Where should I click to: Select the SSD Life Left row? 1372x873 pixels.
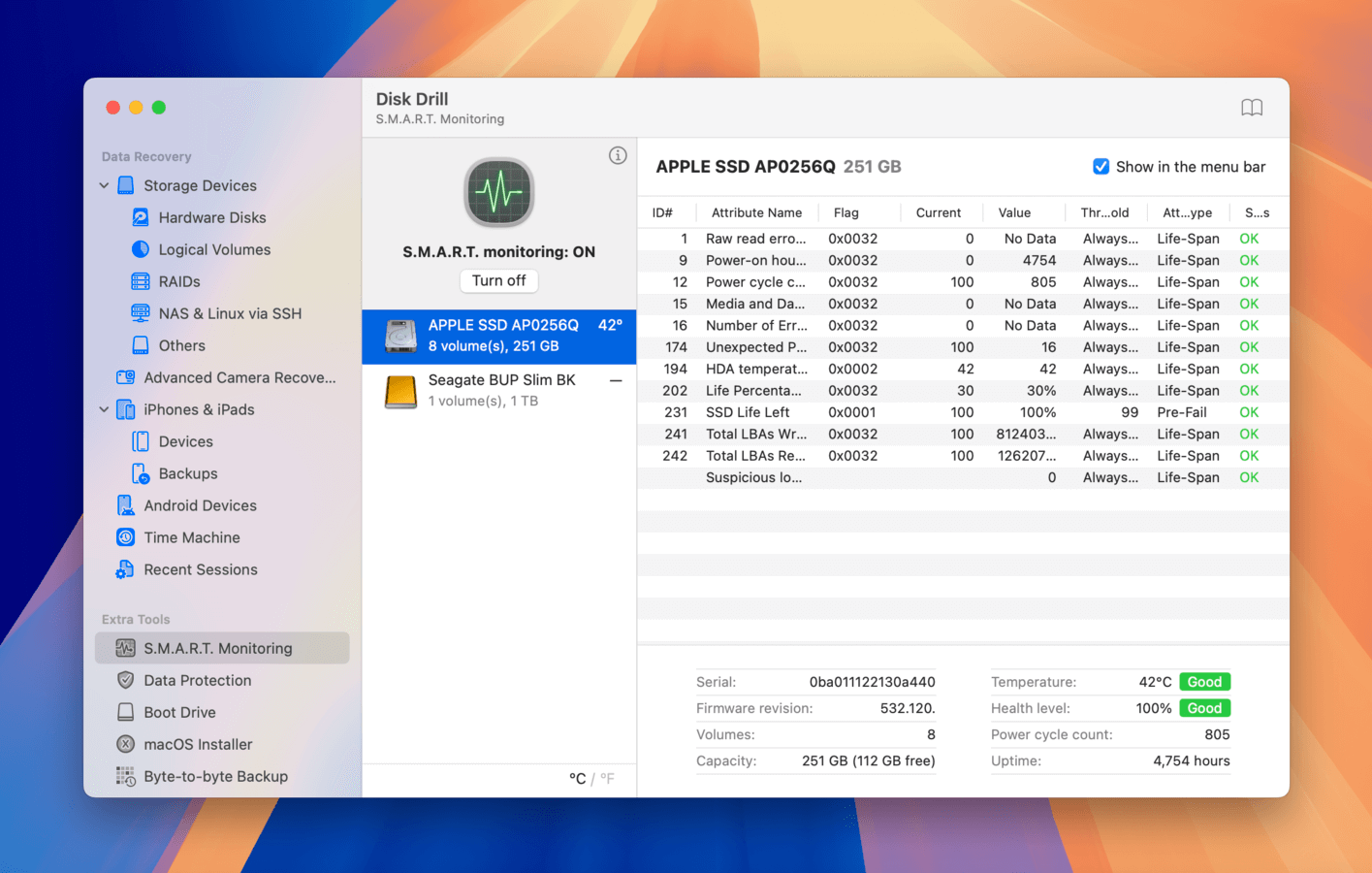point(963,412)
